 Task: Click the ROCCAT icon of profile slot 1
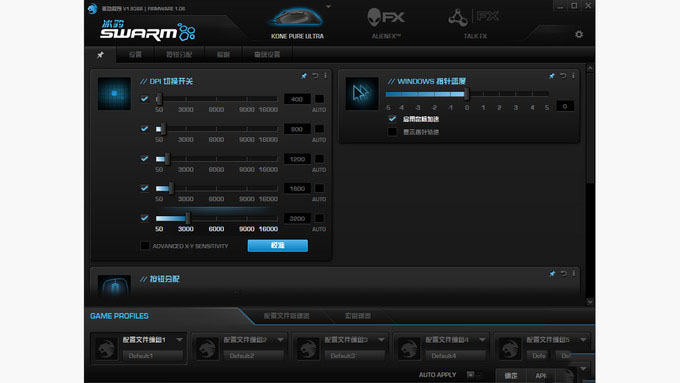(x=106, y=348)
